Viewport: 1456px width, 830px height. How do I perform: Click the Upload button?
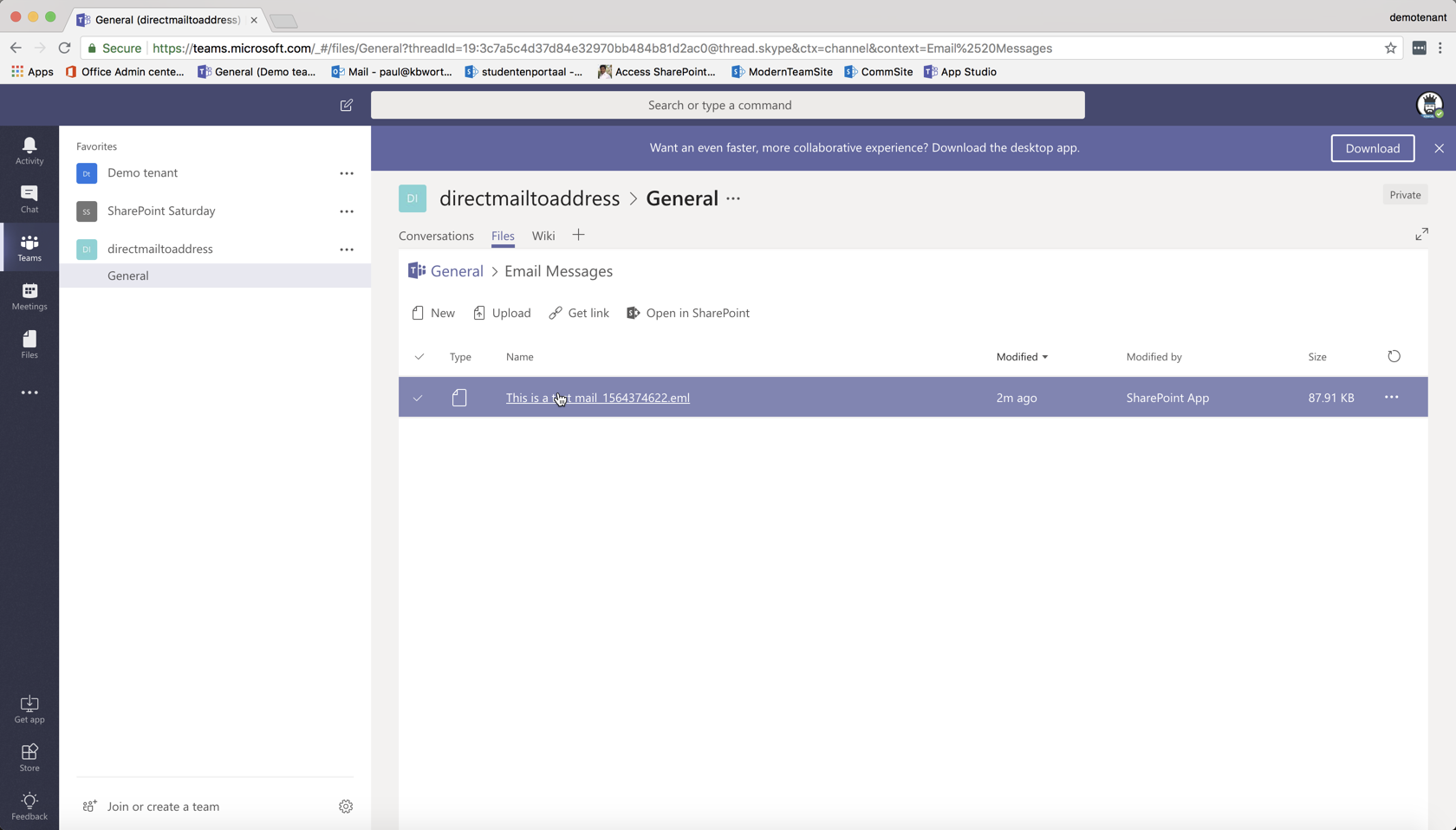[x=502, y=313]
